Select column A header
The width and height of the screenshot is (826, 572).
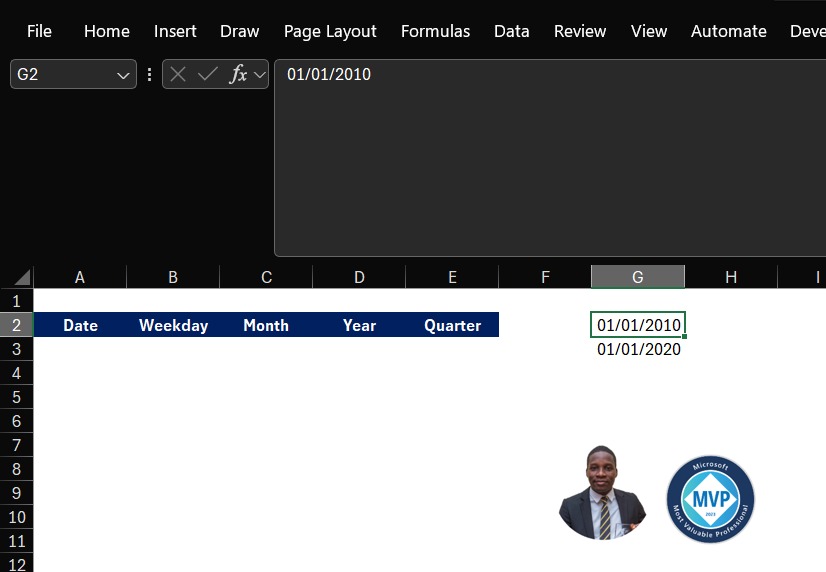[80, 277]
